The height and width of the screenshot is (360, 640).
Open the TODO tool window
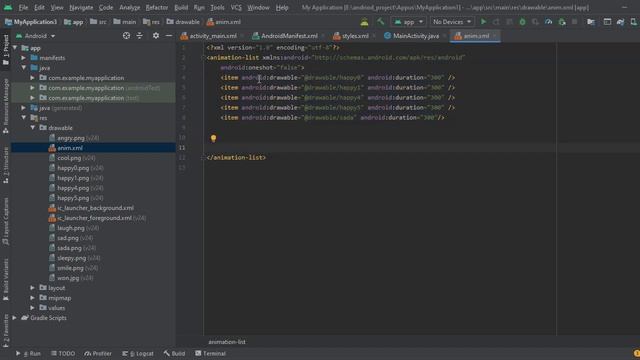(63, 353)
